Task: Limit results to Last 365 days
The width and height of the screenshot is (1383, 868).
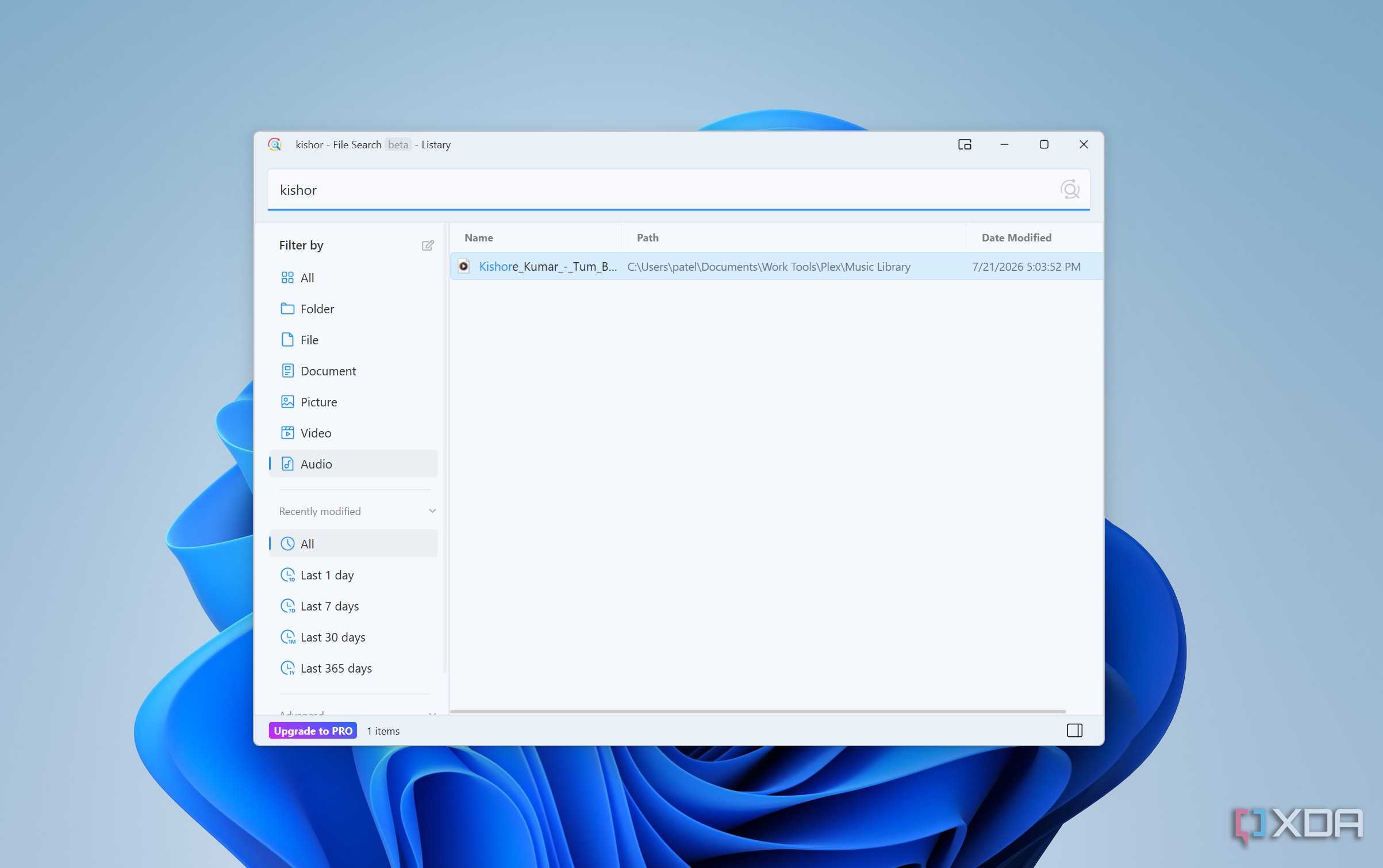Action: click(x=353, y=668)
